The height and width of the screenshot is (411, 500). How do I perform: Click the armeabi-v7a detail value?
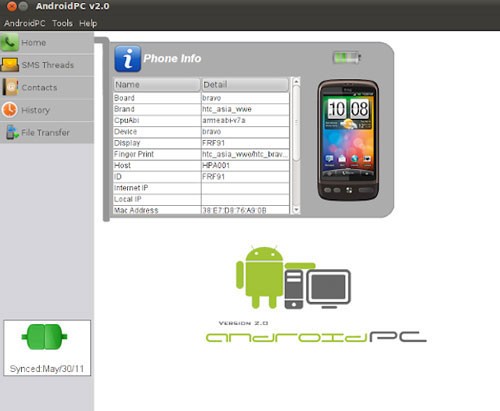pos(224,120)
